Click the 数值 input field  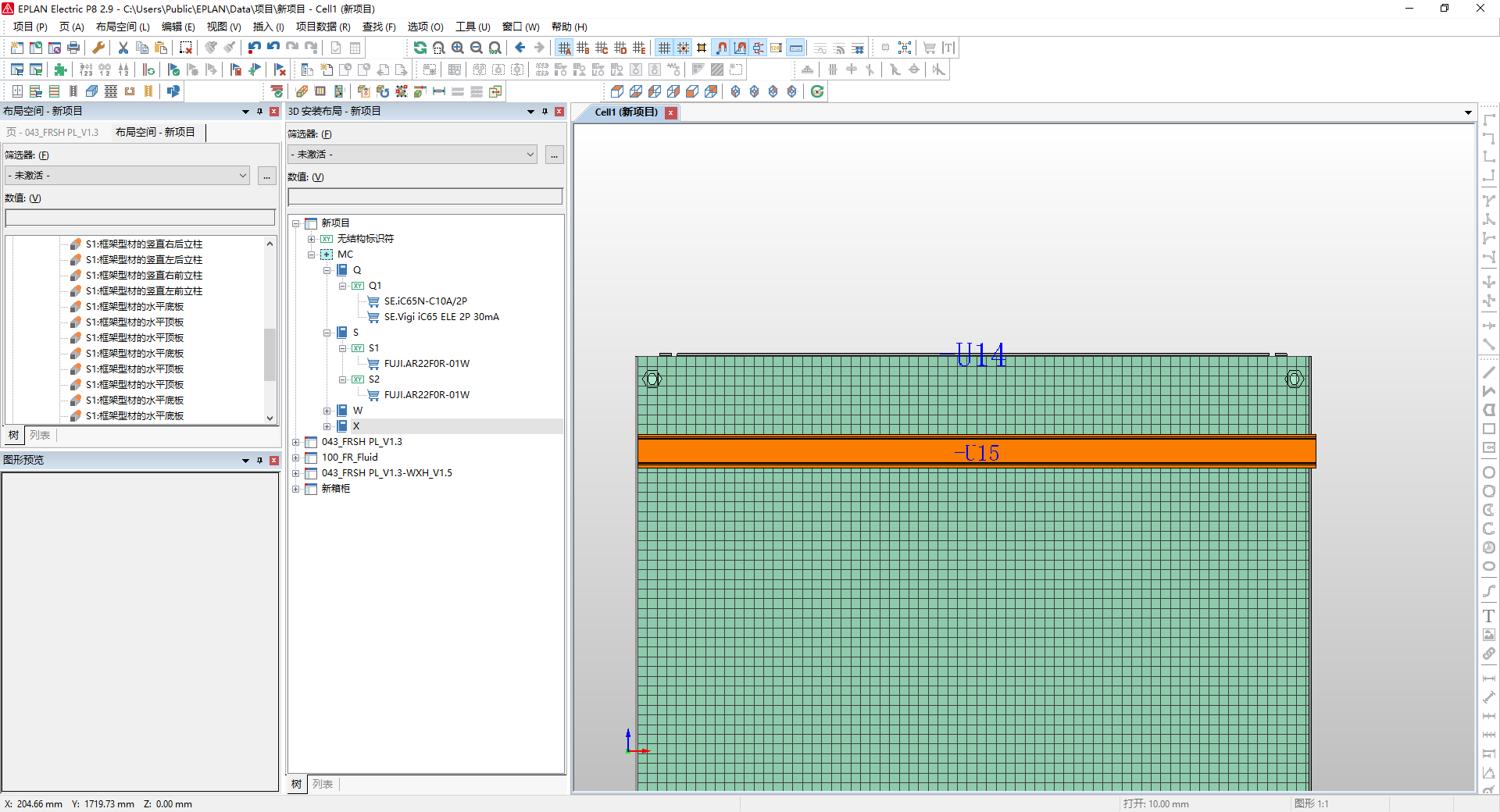(139, 217)
